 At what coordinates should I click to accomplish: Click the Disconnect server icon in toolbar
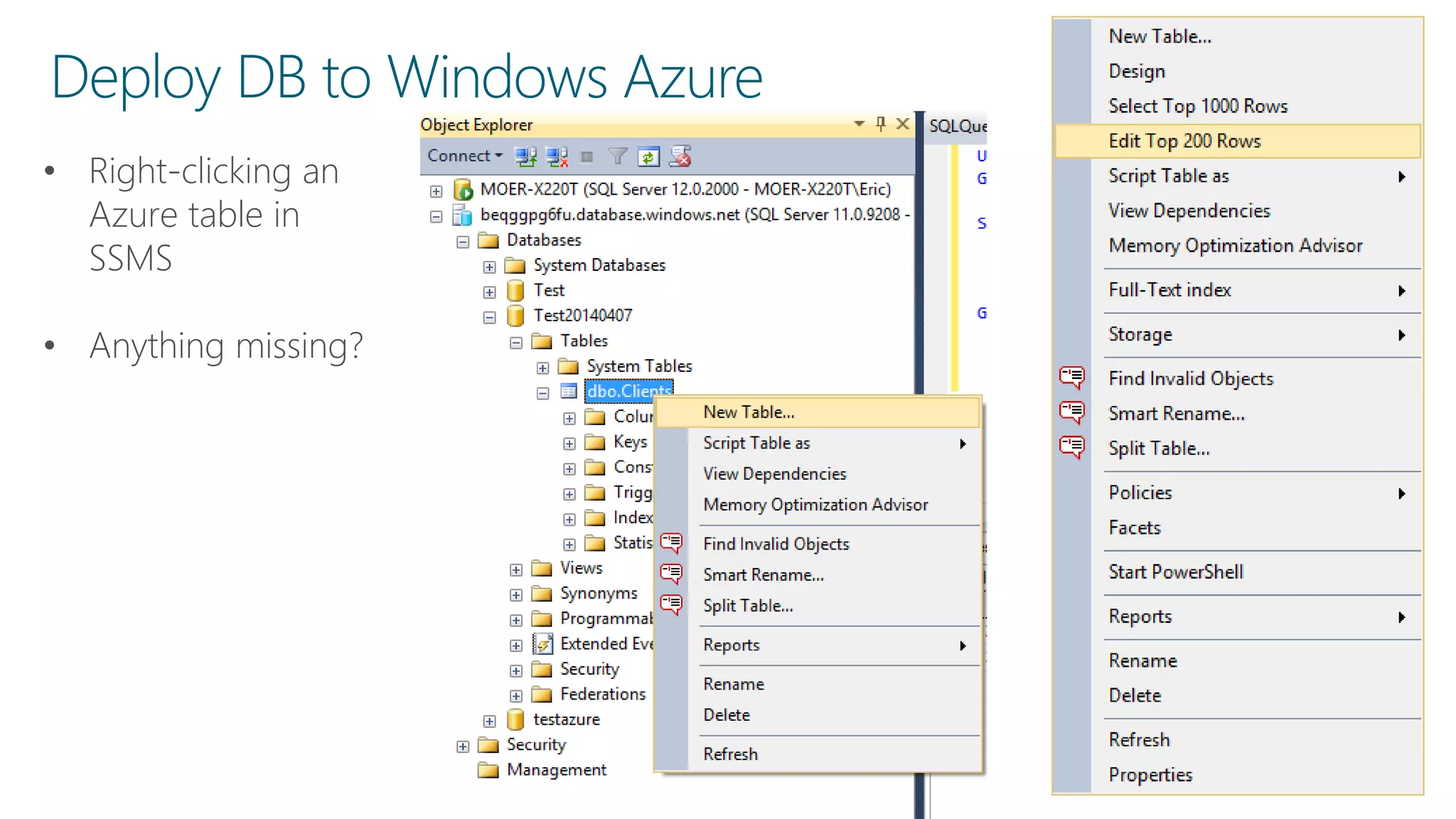click(x=556, y=156)
